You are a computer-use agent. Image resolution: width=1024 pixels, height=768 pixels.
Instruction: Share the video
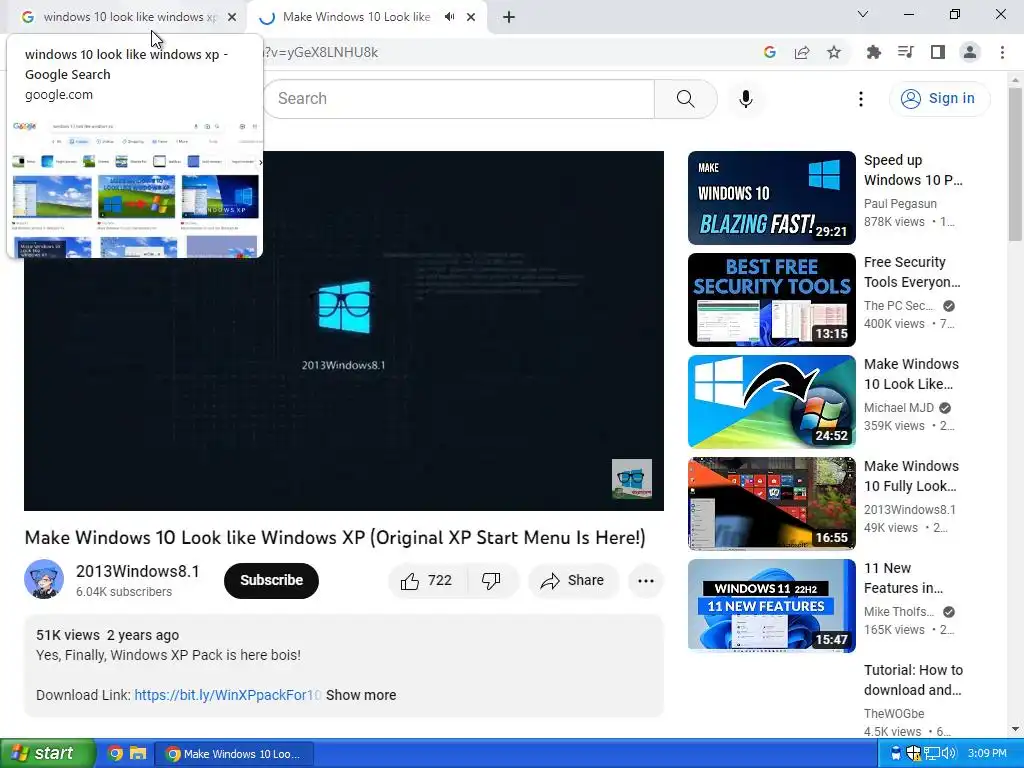coord(573,581)
